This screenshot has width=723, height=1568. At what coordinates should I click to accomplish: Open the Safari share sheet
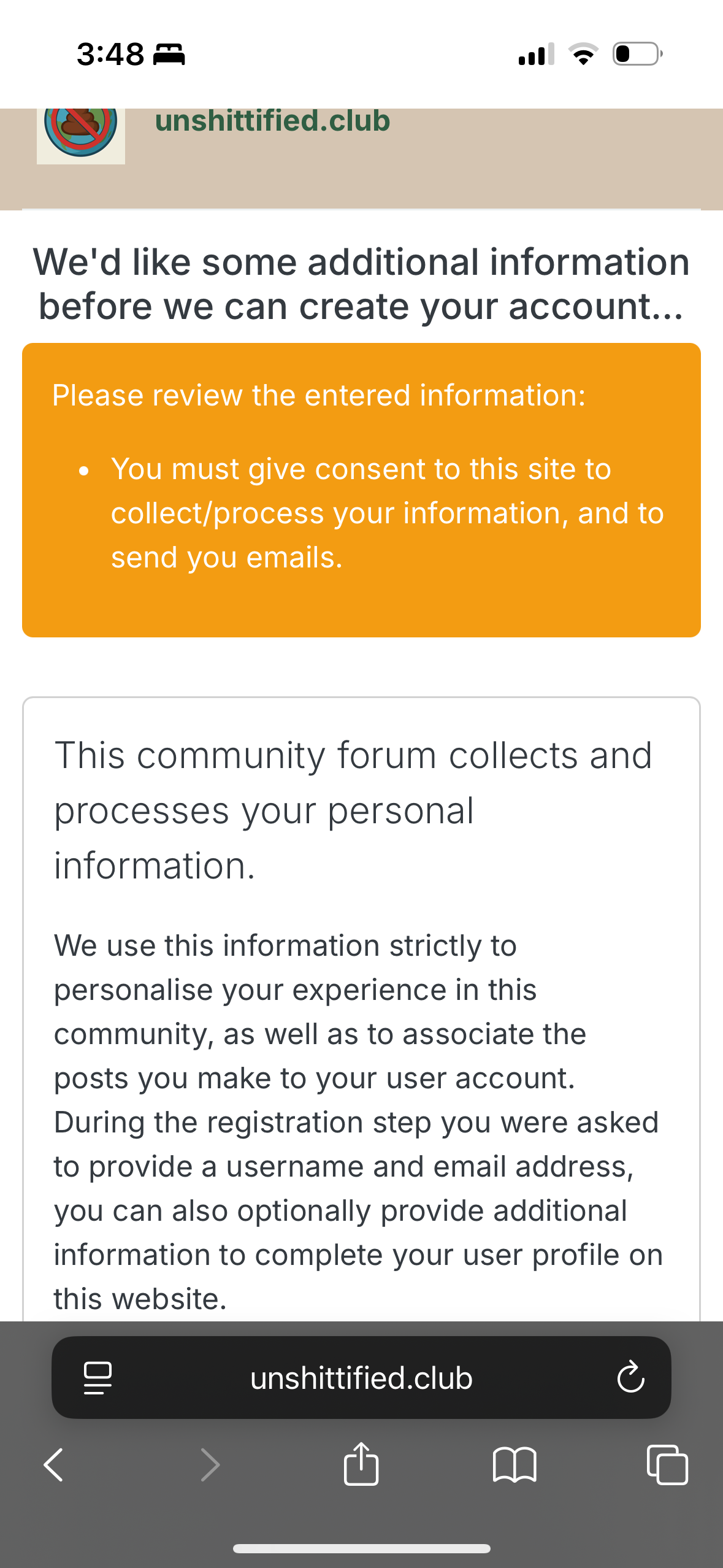pyautogui.click(x=361, y=1464)
